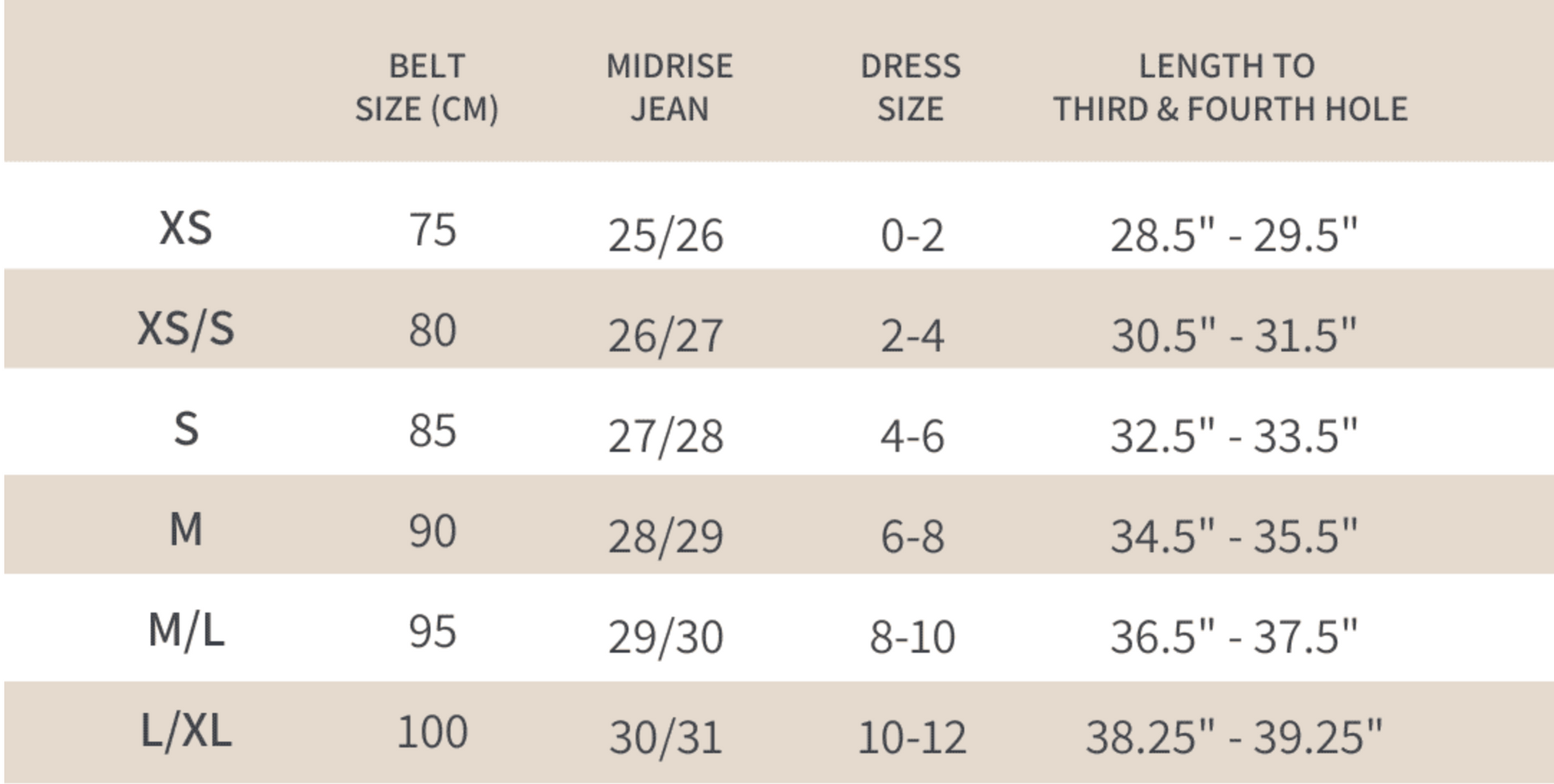Image resolution: width=1554 pixels, height=784 pixels.
Task: Select dress size value 8-10
Action: (x=912, y=637)
